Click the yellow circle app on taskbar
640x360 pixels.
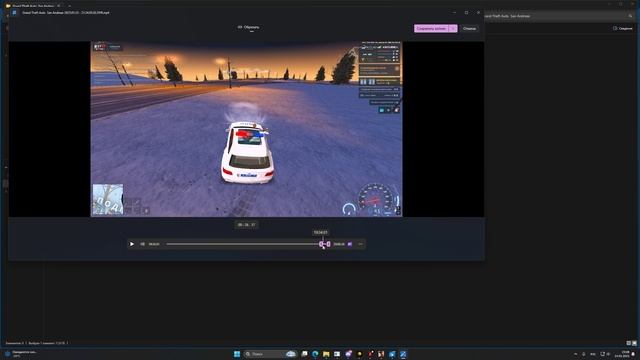tap(360, 354)
